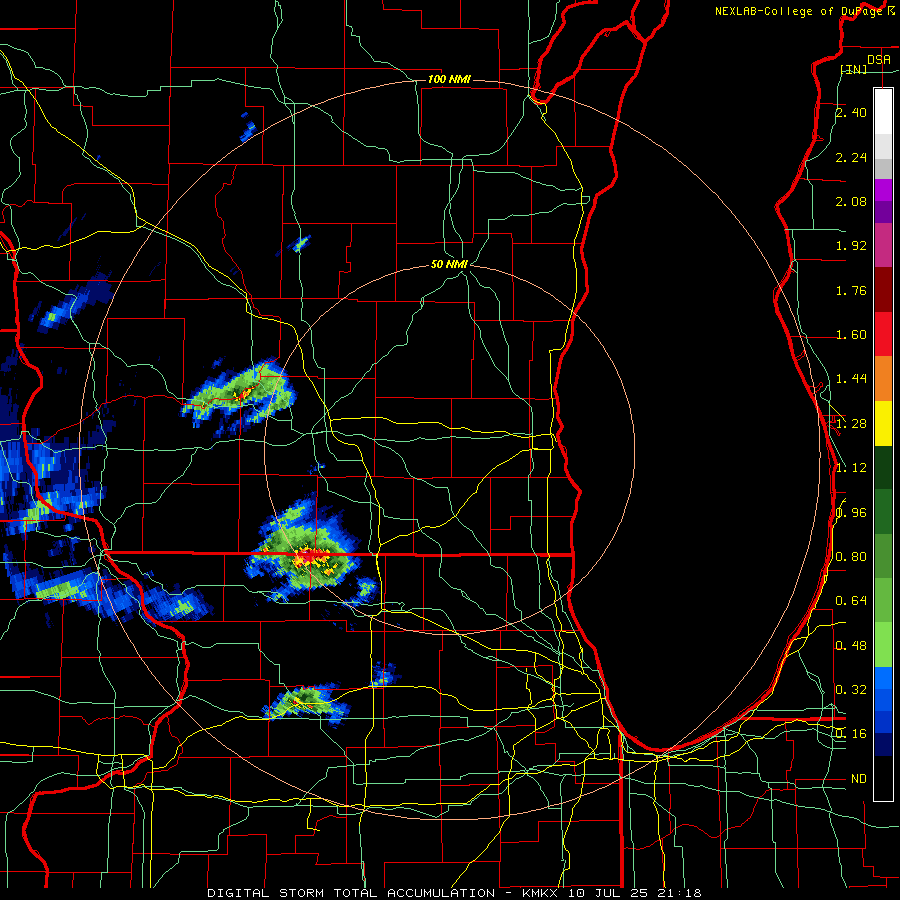Click the 0.96 legend value
The width and height of the screenshot is (900, 900).
(851, 513)
